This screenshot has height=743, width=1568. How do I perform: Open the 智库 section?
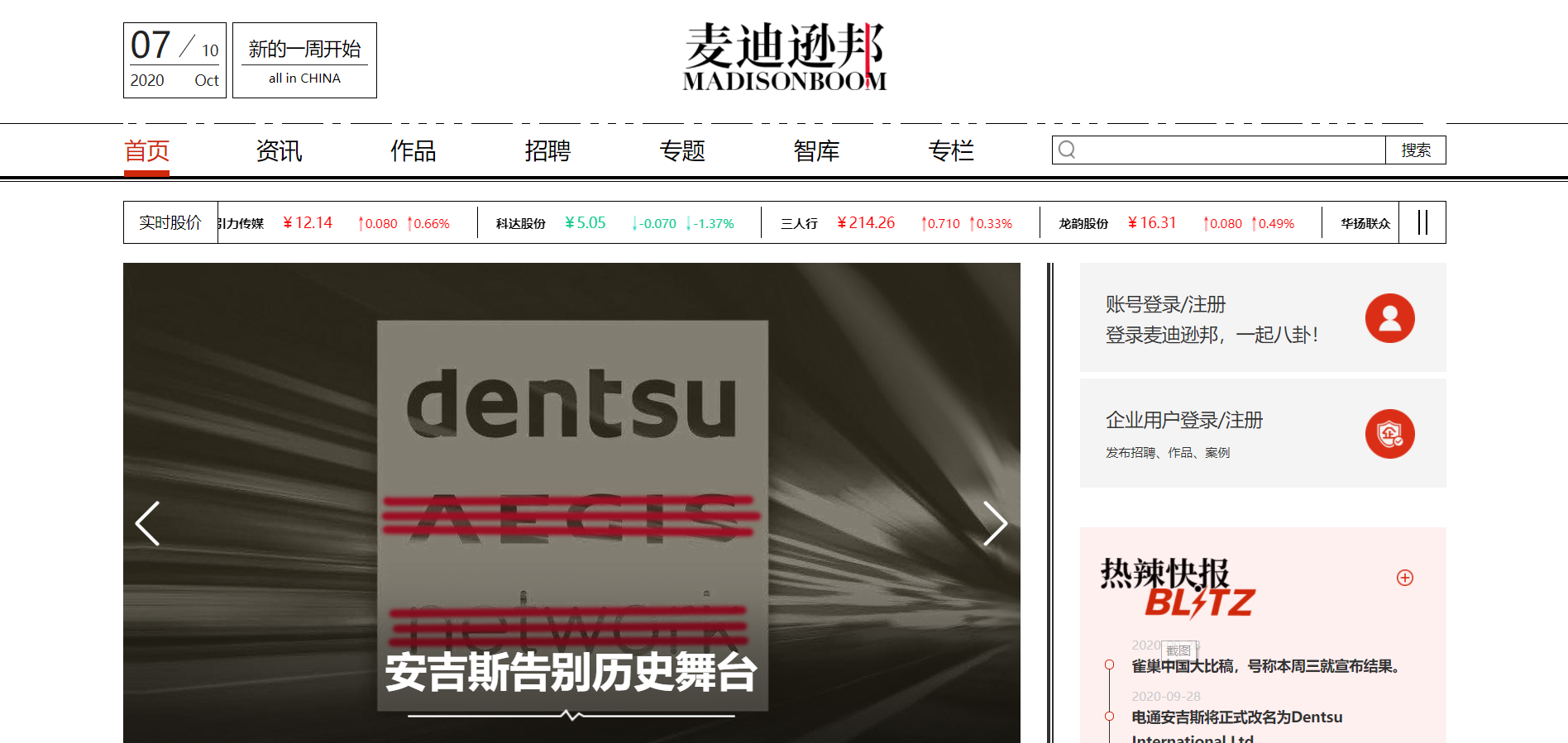[x=816, y=151]
